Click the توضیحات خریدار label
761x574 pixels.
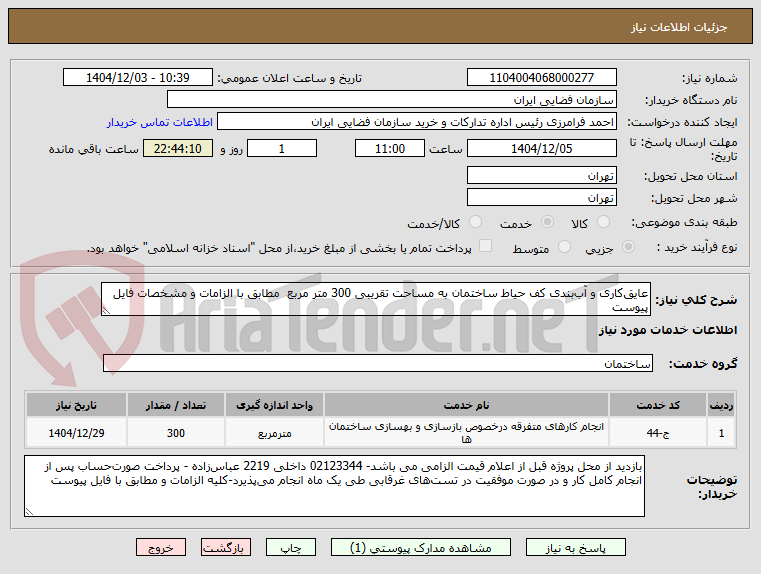(711, 487)
